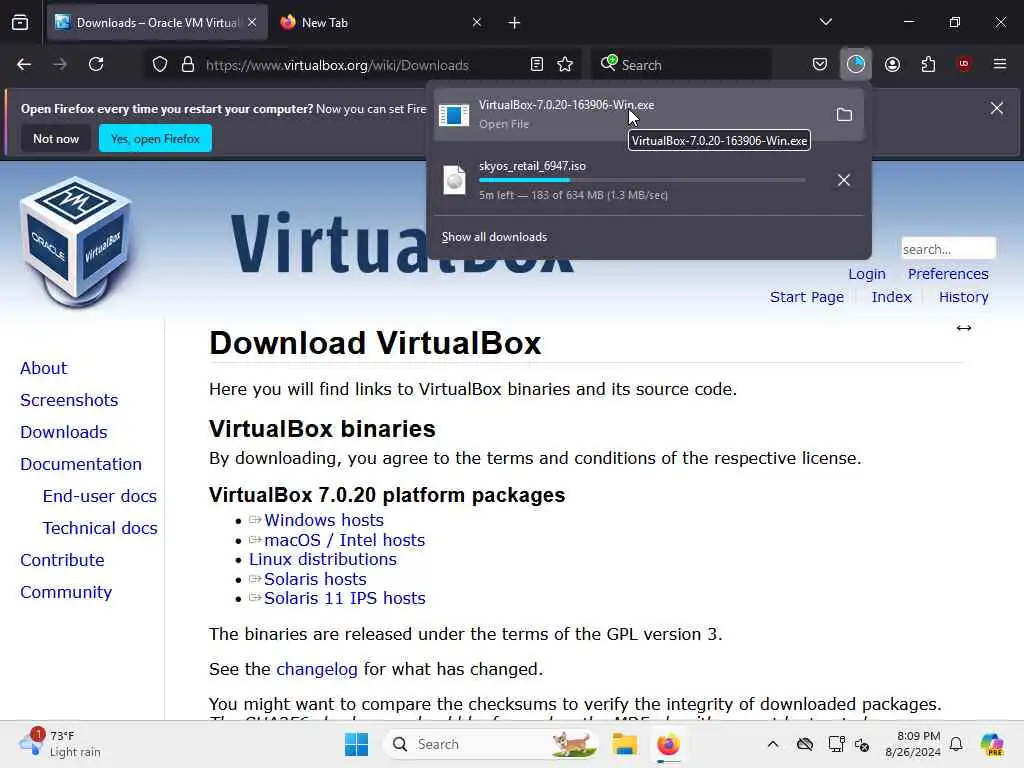Image resolution: width=1024 pixels, height=768 pixels.
Task: Open Screenshots in the sidebar
Action: click(x=69, y=400)
